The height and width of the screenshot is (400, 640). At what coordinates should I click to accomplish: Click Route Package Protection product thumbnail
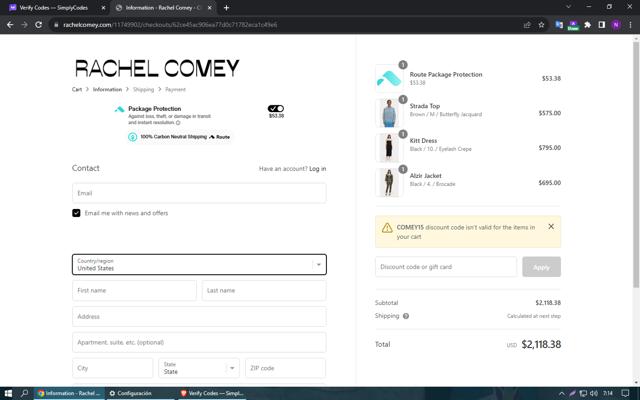coord(389,78)
